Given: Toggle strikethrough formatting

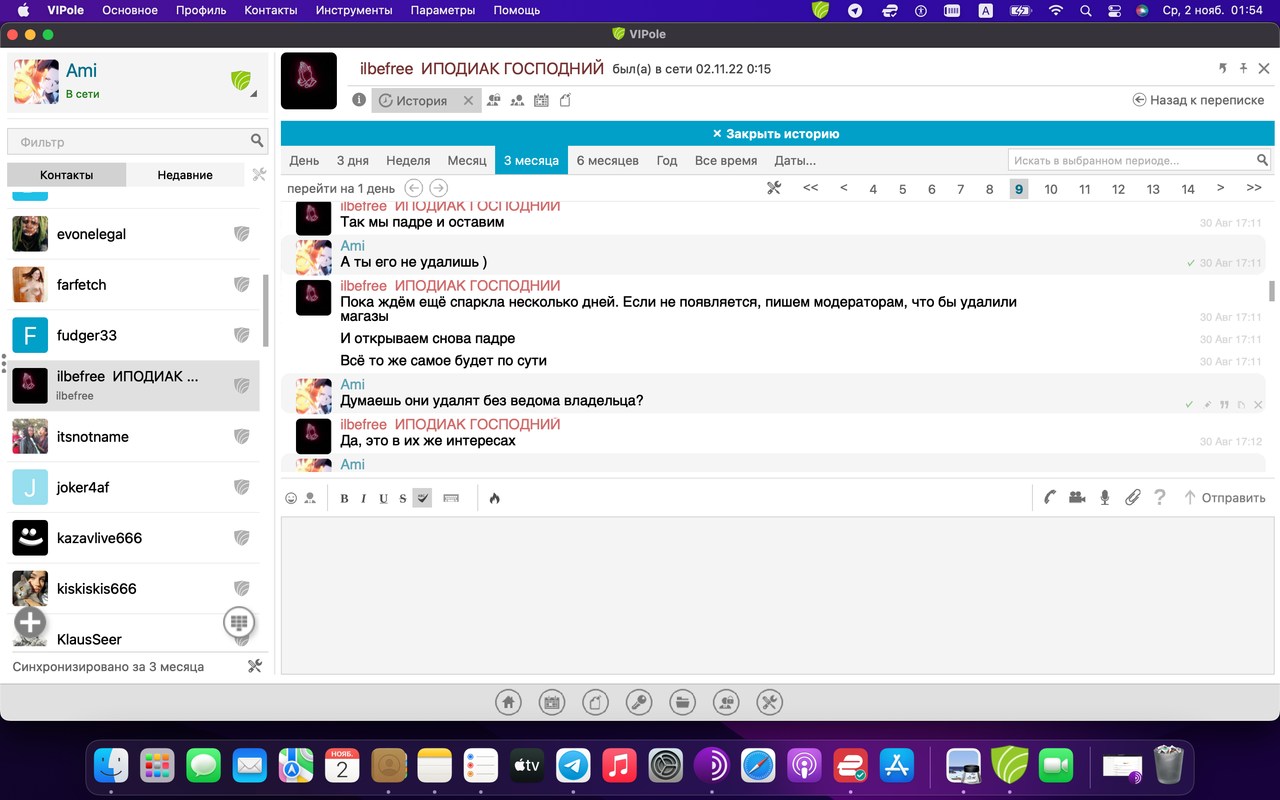Looking at the screenshot, I should (403, 498).
